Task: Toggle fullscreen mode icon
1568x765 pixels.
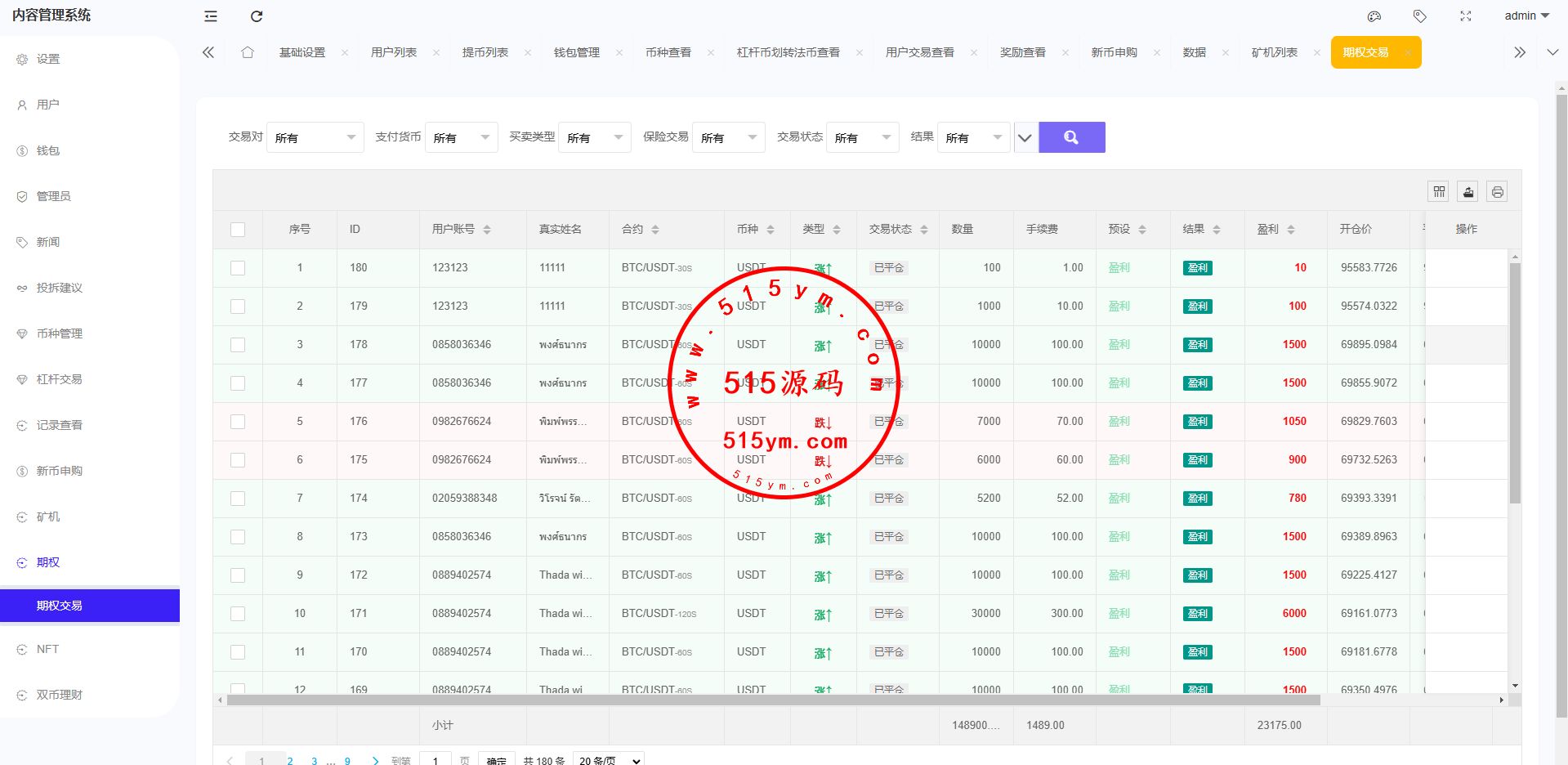Action: point(1466,16)
